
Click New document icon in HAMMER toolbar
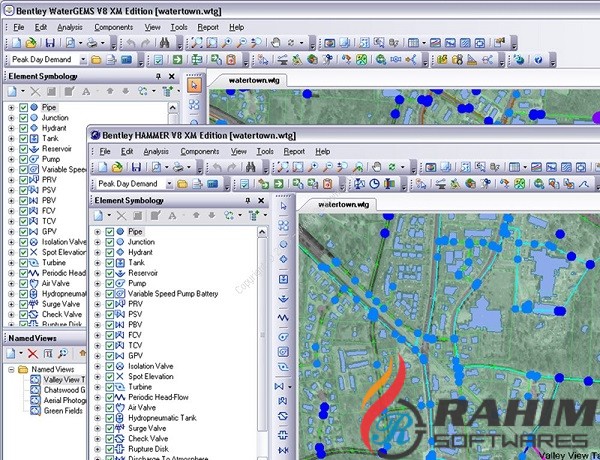coord(103,167)
